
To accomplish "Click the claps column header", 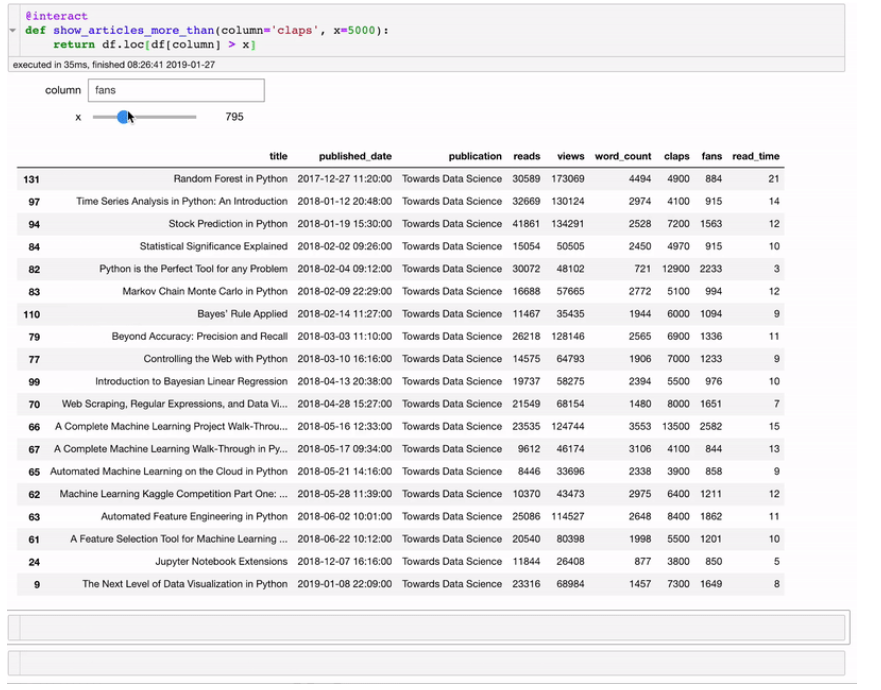I will pos(676,156).
